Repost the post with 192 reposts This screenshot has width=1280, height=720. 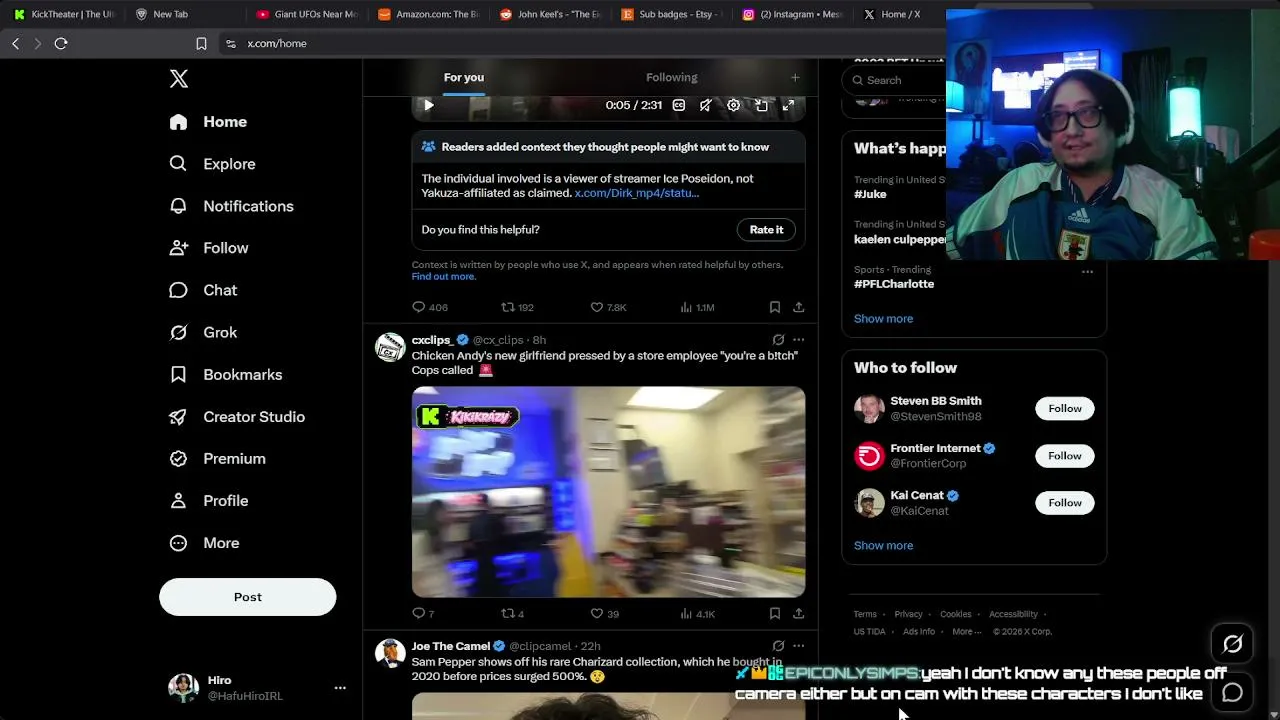click(508, 307)
